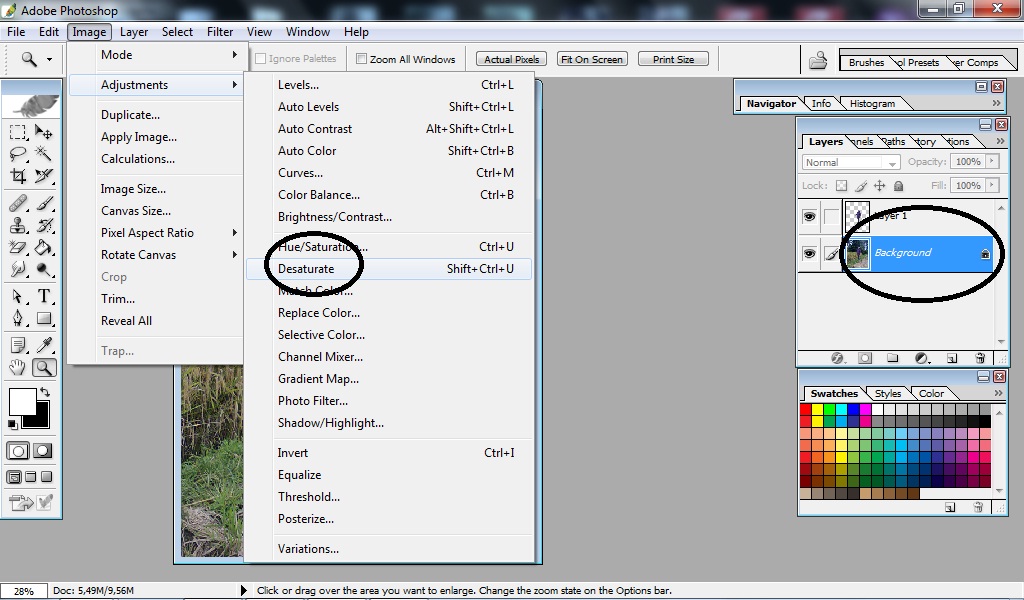Screen dimensions: 1024x600
Task: Add a layer mask in Layers panel
Action: point(865,358)
